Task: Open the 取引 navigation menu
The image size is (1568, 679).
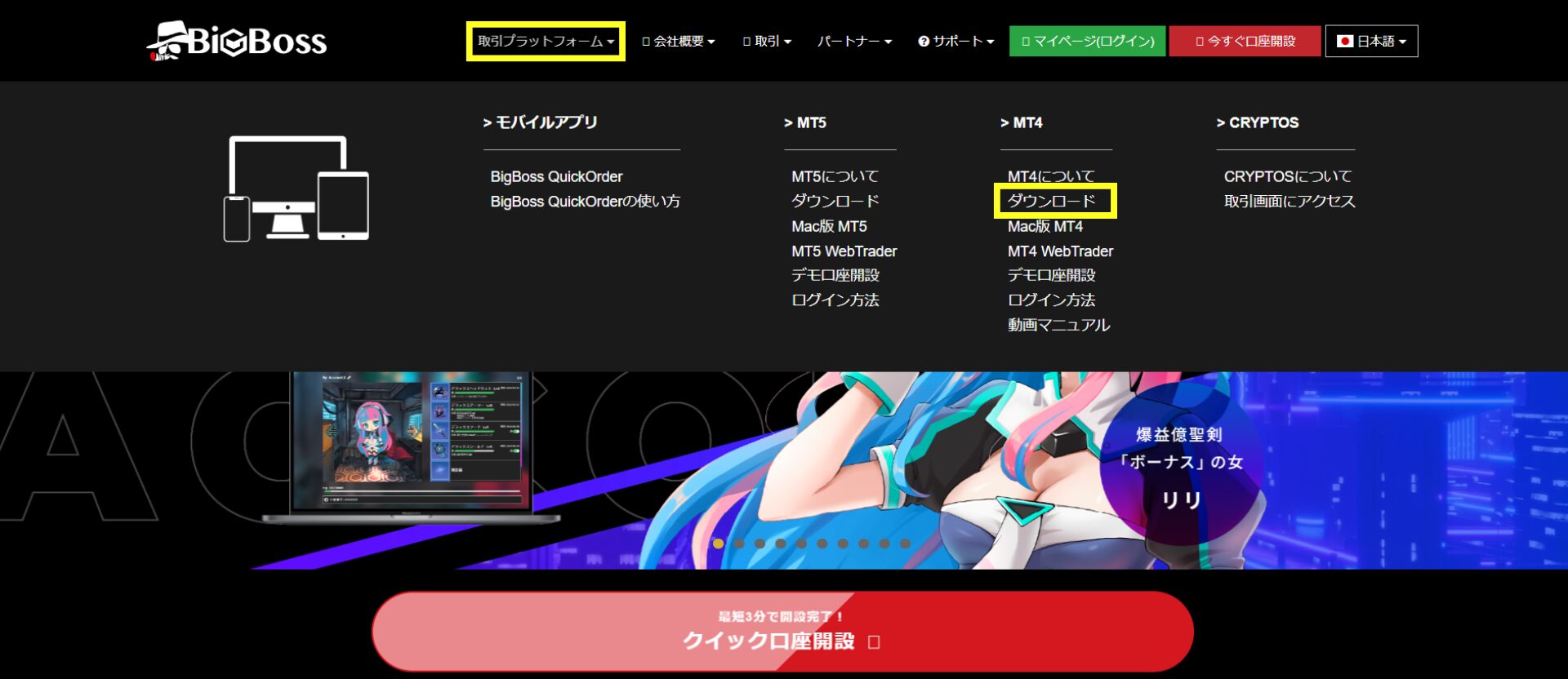Action: pos(767,41)
